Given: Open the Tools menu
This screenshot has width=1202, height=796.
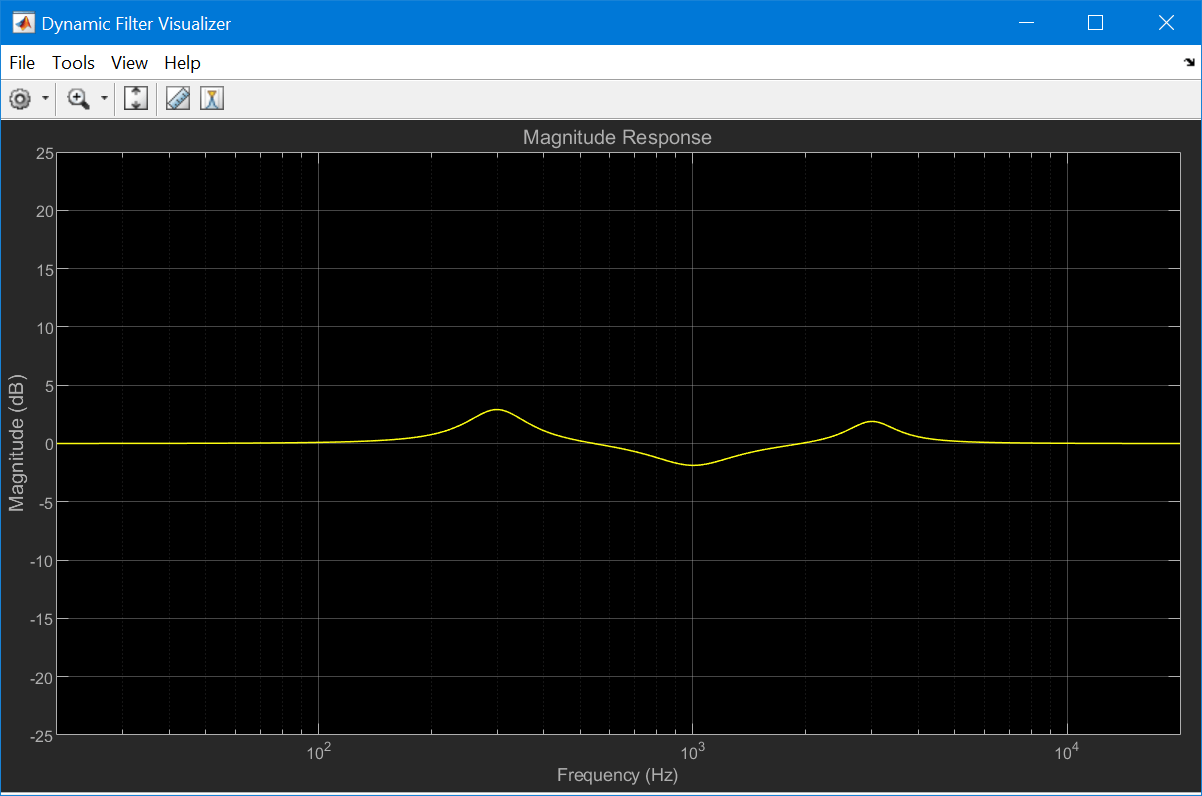Looking at the screenshot, I should [x=73, y=63].
